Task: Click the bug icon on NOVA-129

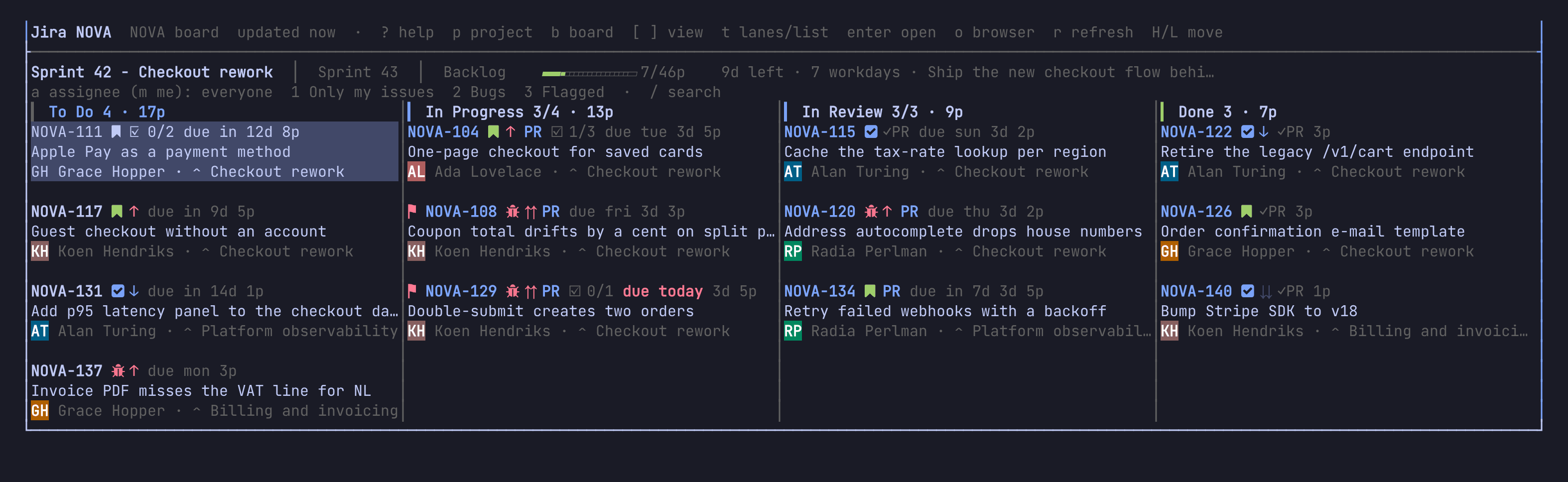Action: pyautogui.click(x=513, y=291)
